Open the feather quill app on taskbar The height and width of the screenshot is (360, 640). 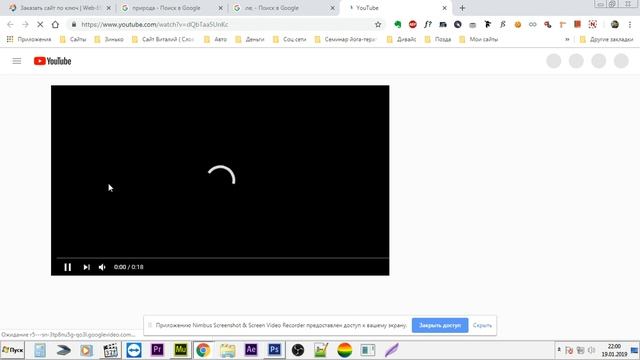click(x=391, y=350)
